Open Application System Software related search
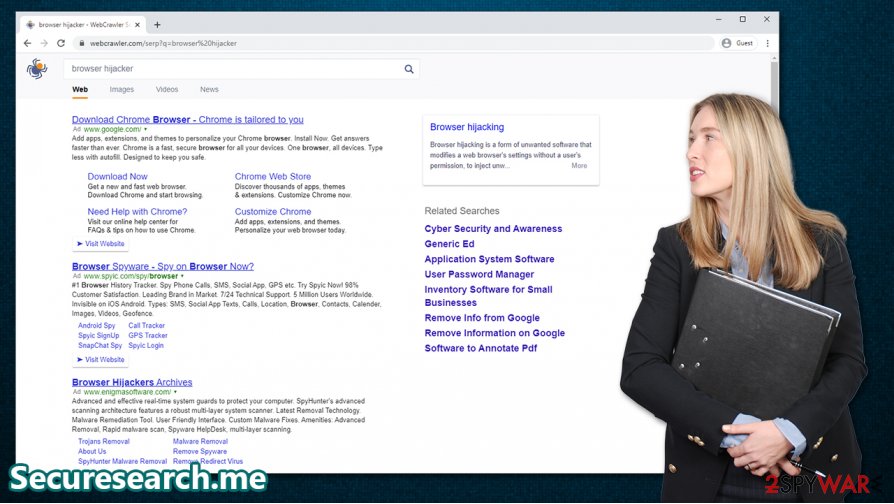Image resolution: width=894 pixels, height=504 pixels. click(x=489, y=259)
